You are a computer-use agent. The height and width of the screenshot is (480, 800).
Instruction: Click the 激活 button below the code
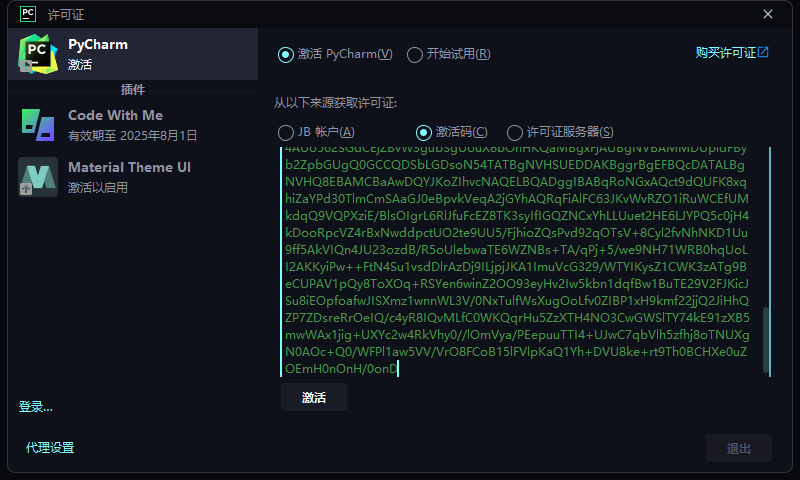[x=314, y=397]
